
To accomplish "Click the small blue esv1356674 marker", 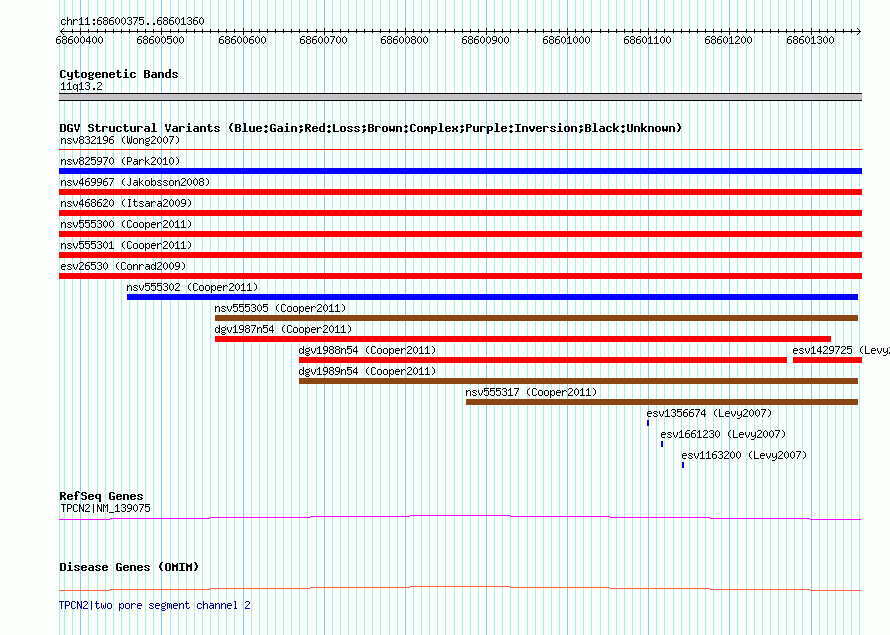I will pos(648,423).
